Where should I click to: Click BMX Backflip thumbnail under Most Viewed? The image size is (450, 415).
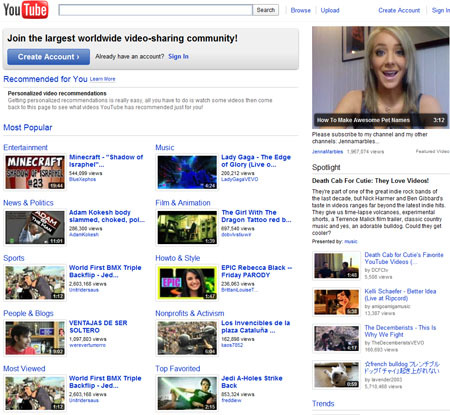(35, 394)
